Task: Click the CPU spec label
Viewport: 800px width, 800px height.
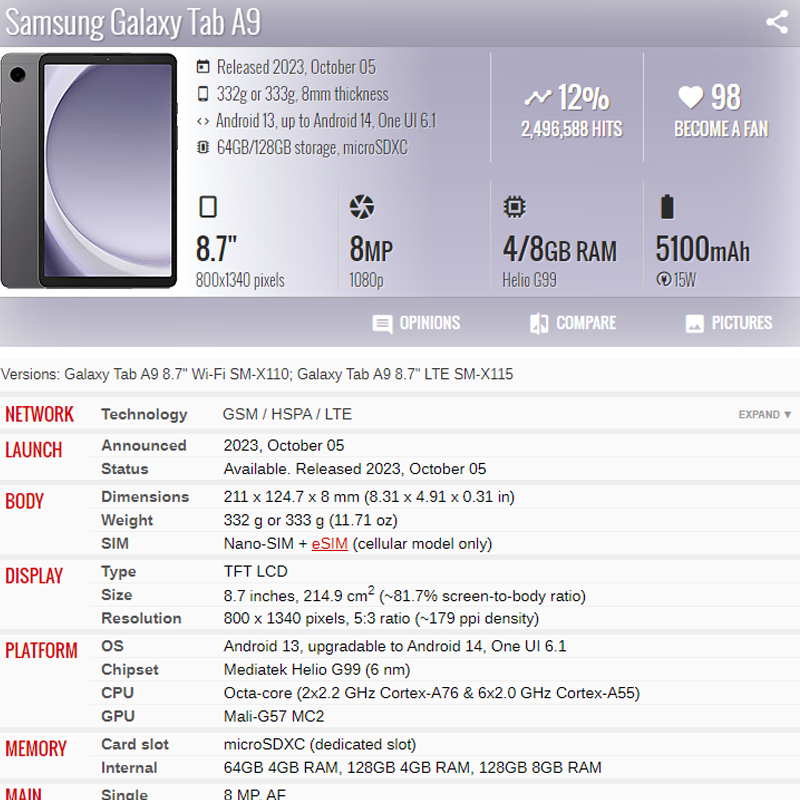Action: click(x=117, y=693)
